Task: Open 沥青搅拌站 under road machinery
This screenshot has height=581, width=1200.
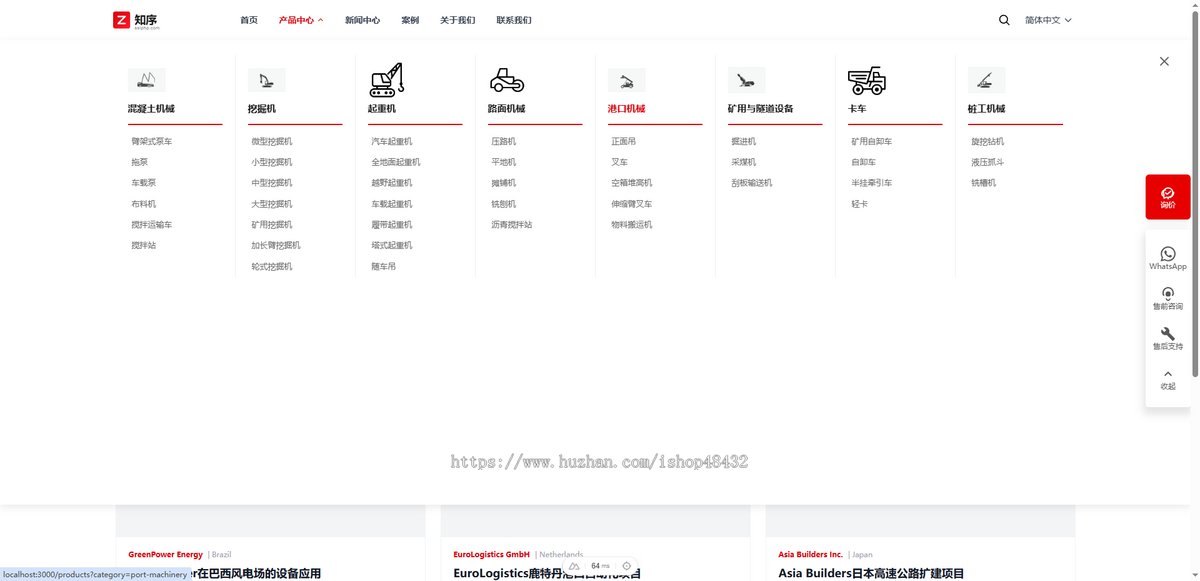Action: point(512,225)
